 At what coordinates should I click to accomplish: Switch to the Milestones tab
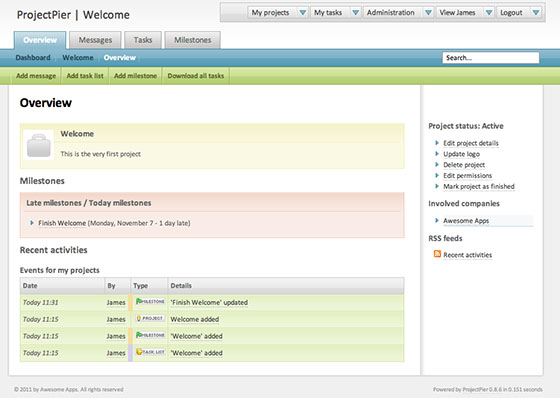(x=192, y=40)
